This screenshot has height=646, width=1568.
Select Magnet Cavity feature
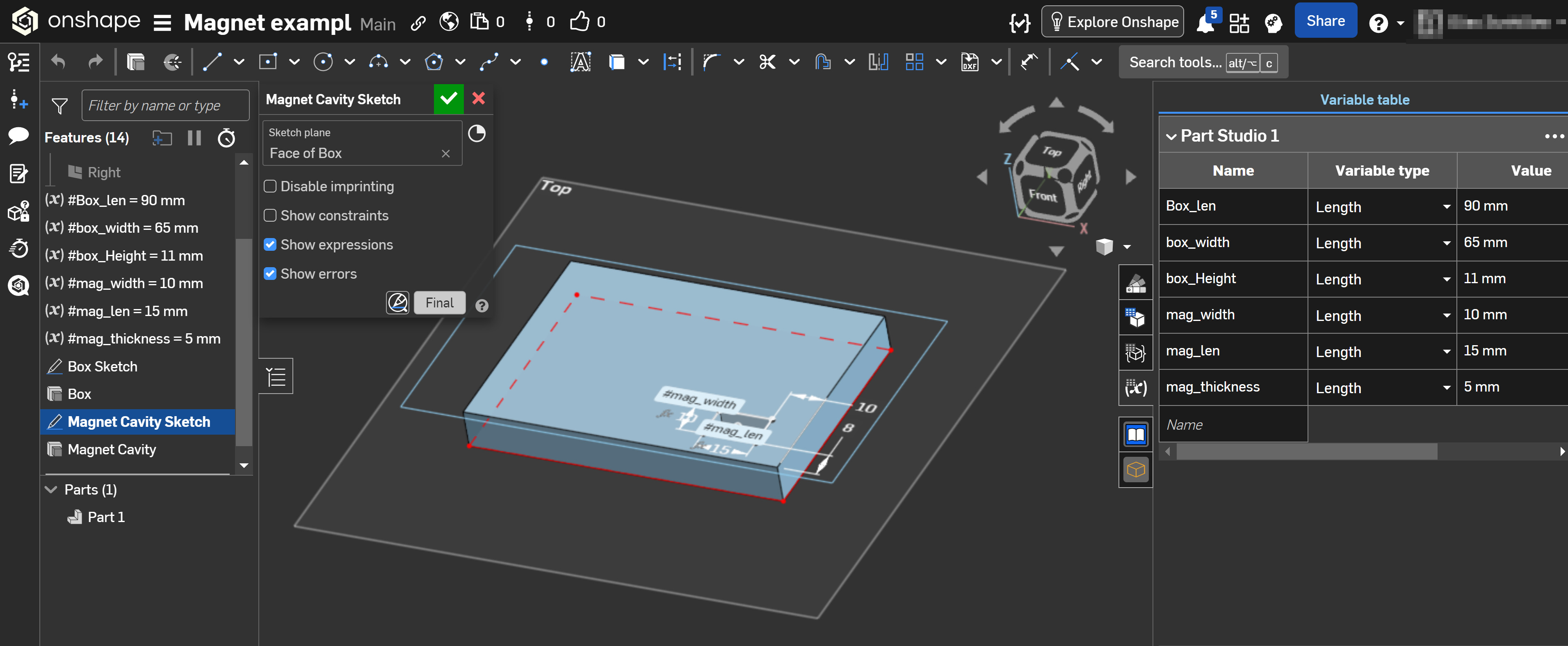(112, 449)
